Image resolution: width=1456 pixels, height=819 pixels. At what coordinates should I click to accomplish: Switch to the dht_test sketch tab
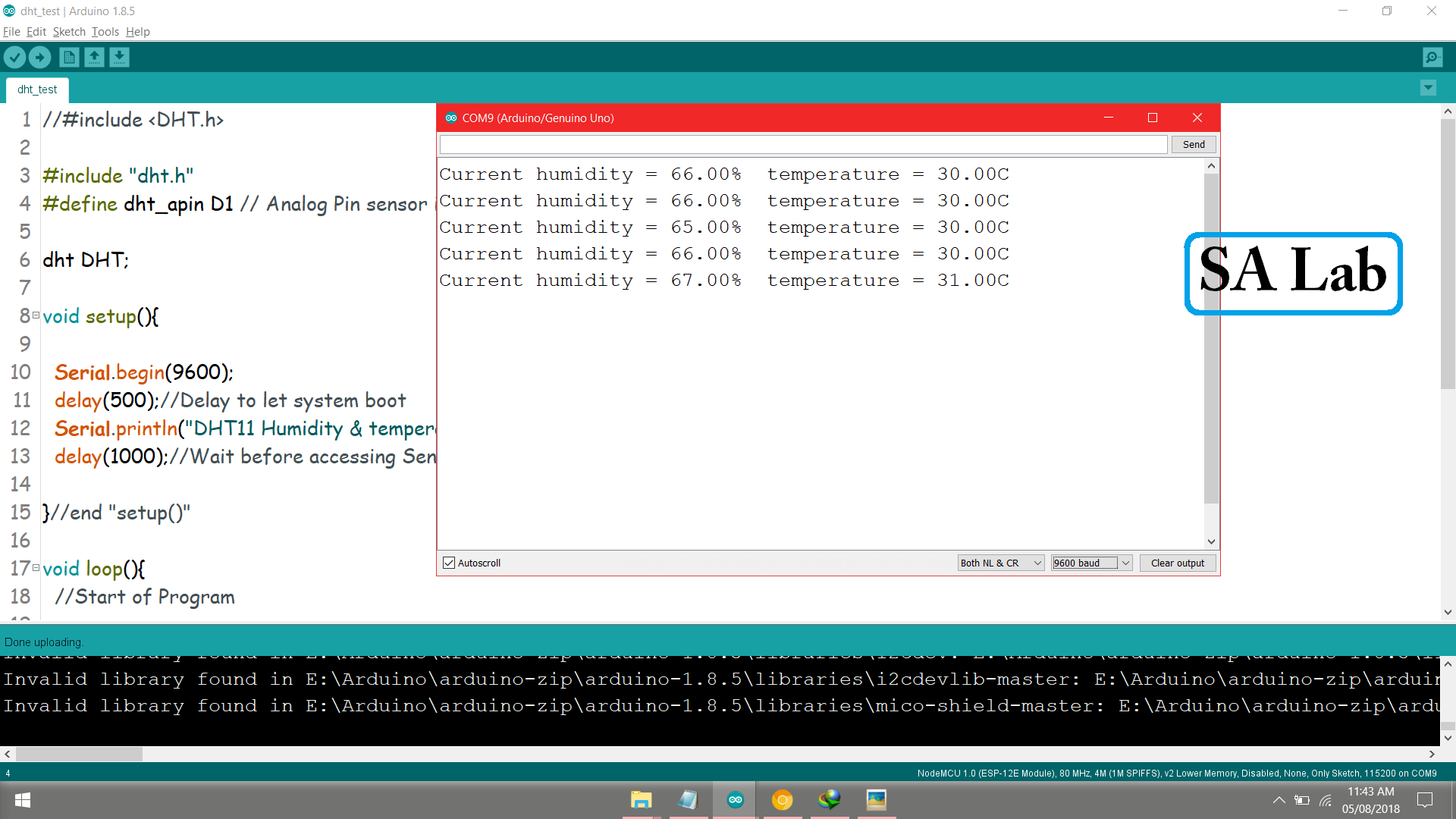(x=36, y=89)
